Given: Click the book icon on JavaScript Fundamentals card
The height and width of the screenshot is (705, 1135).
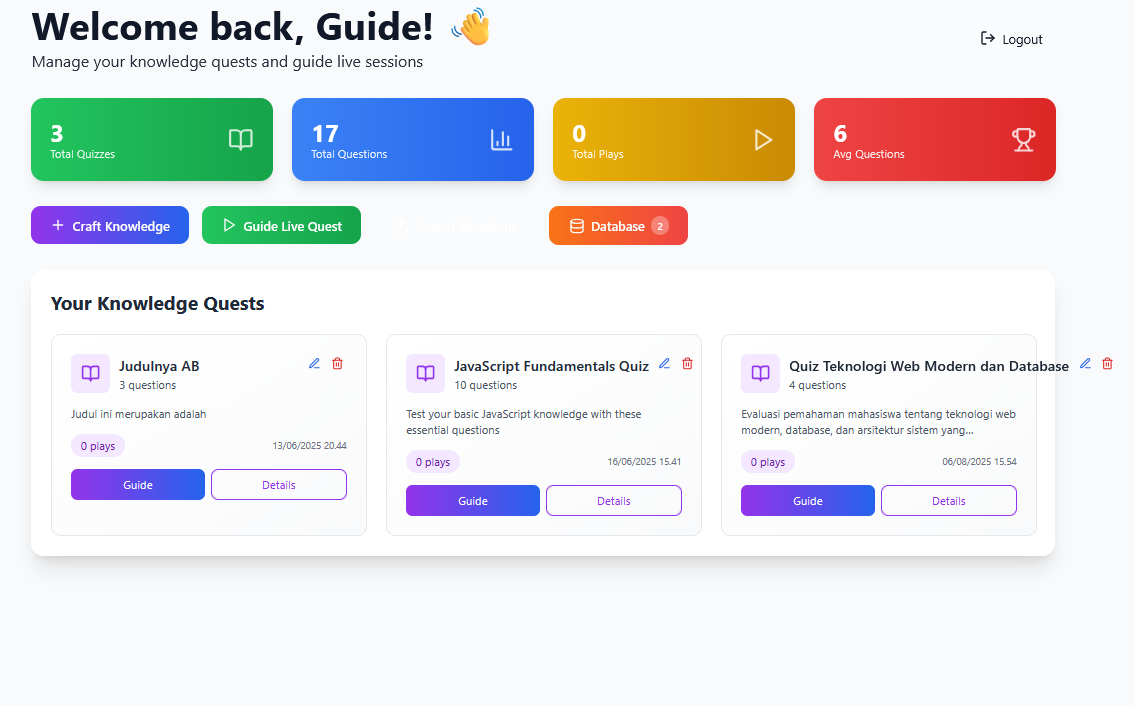Looking at the screenshot, I should pyautogui.click(x=425, y=374).
